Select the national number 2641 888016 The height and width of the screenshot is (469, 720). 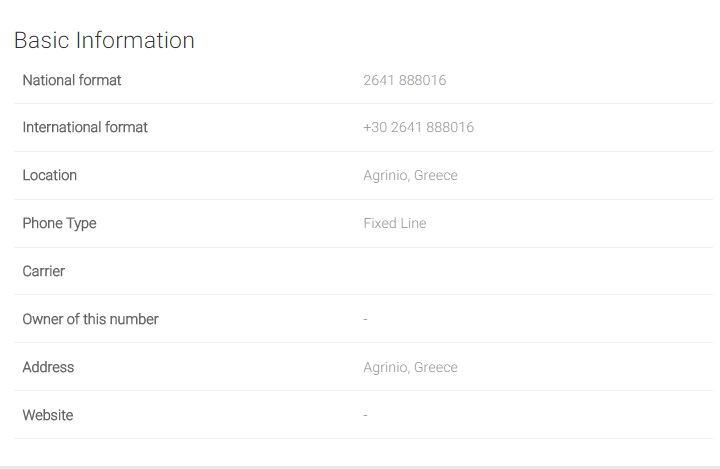tap(404, 80)
